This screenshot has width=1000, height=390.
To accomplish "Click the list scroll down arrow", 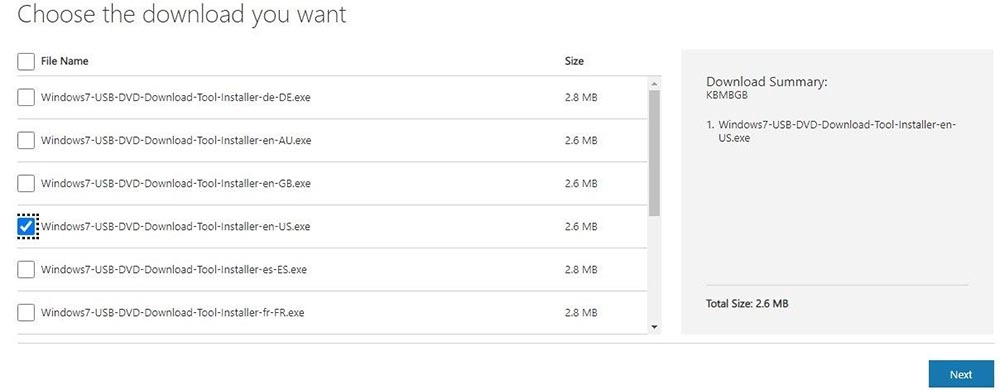I will coord(654,327).
